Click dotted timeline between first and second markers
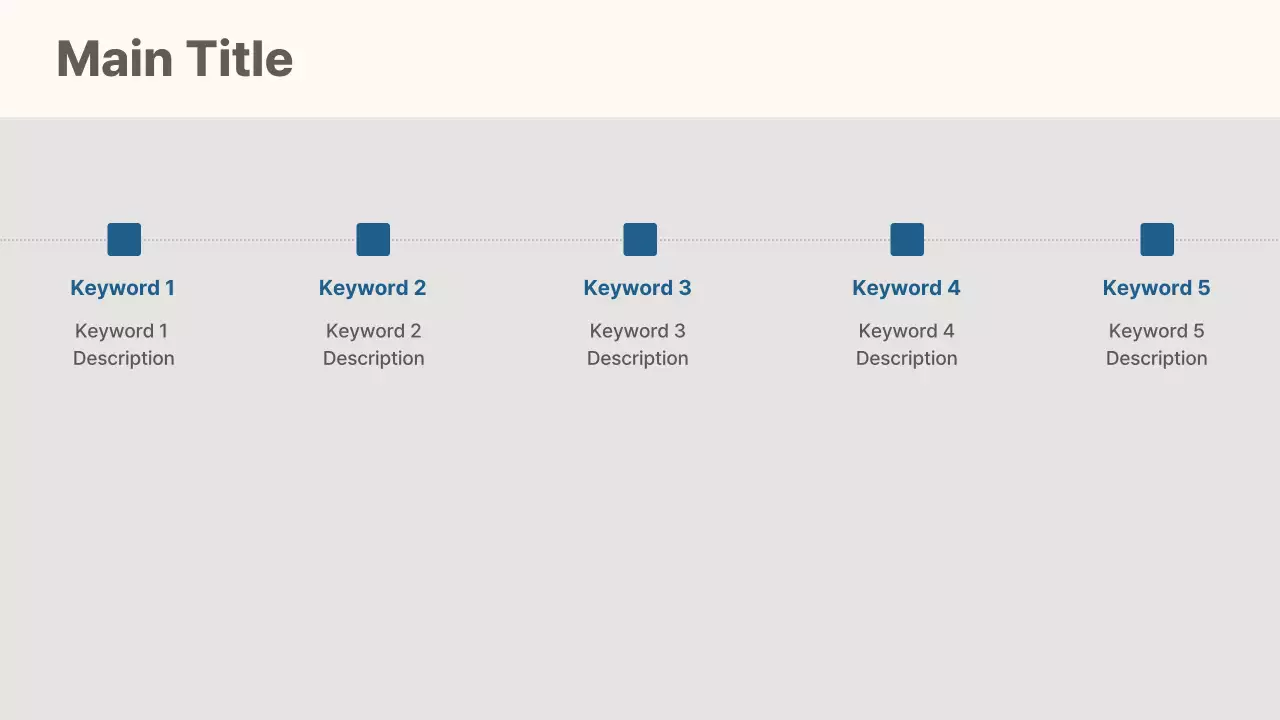 click(248, 240)
